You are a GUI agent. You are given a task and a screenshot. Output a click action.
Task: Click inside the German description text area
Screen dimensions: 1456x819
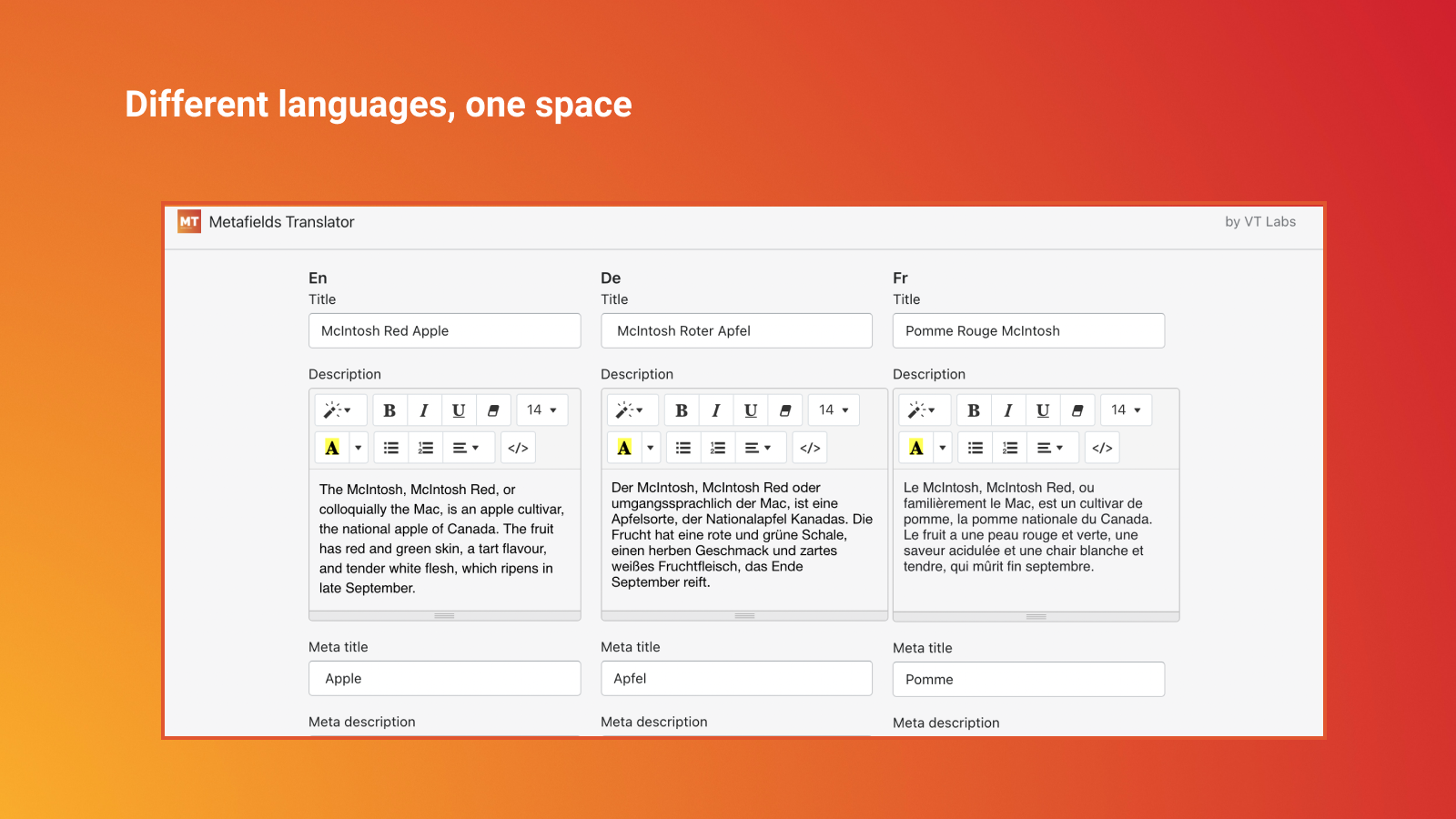744,540
